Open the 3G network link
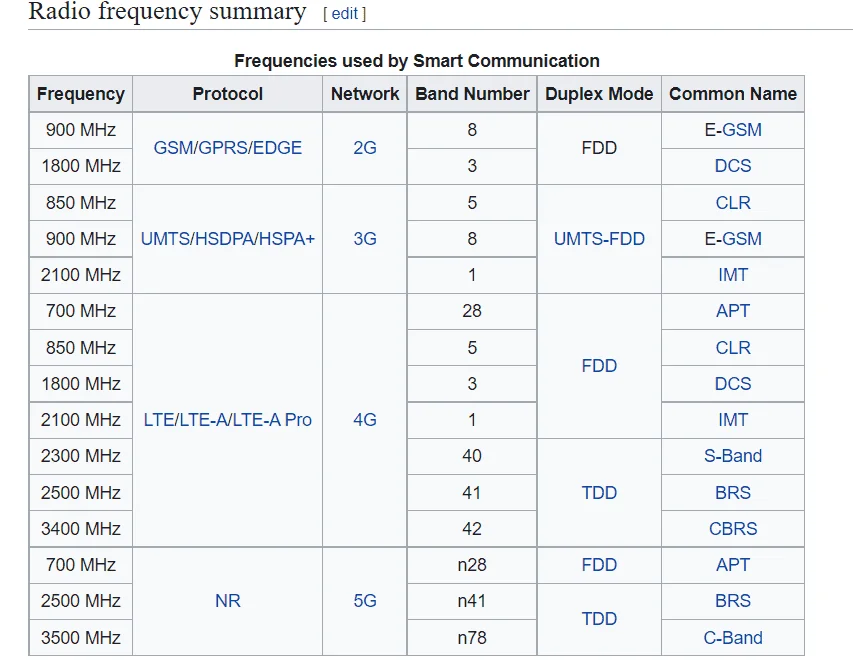Viewport: 853px width, 665px height. [364, 238]
